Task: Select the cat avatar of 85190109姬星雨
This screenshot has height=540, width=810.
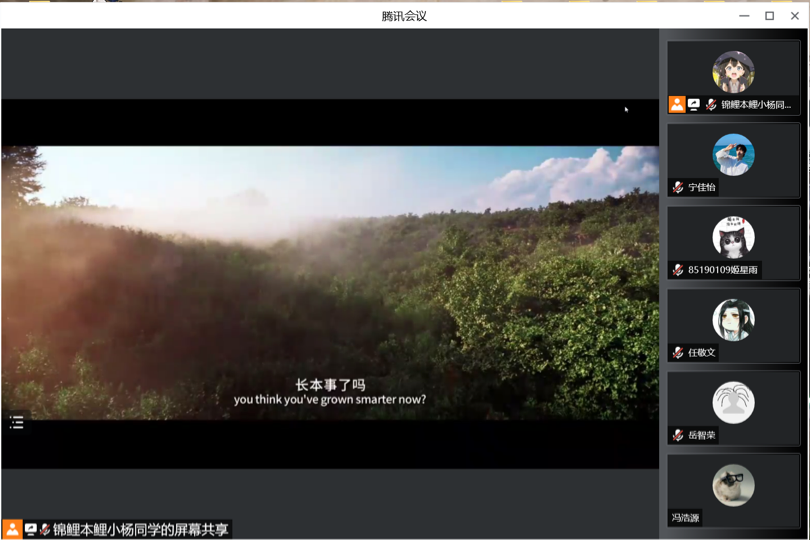Action: tap(733, 238)
